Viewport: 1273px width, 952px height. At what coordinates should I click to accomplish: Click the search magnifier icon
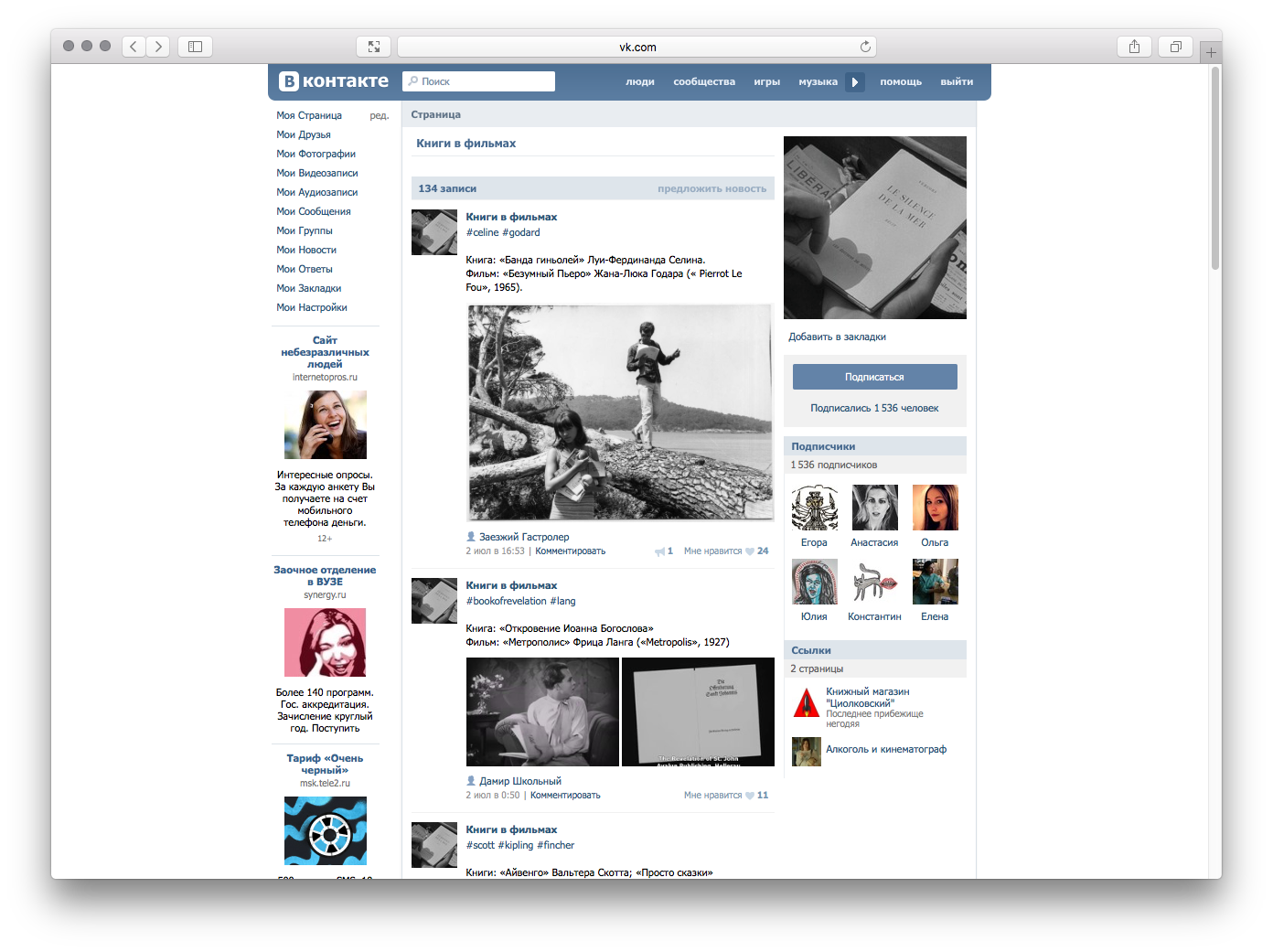coord(413,81)
